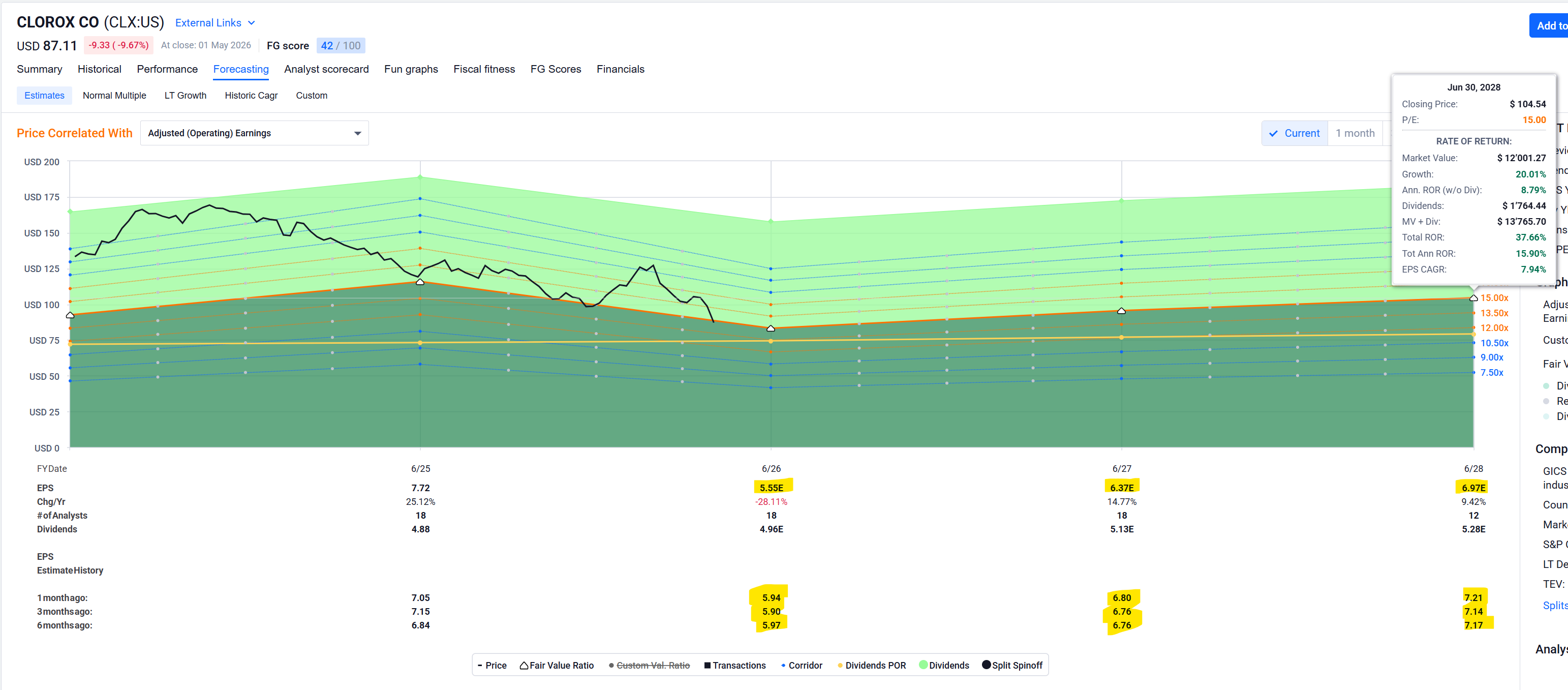Click the 6/26 fair value triangle marker
The height and width of the screenshot is (690, 1568).
771,328
